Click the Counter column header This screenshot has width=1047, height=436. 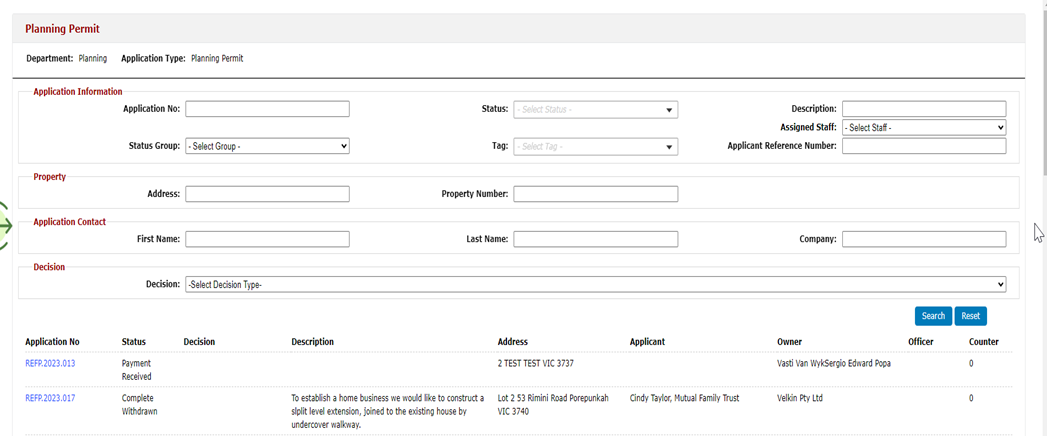(x=984, y=342)
